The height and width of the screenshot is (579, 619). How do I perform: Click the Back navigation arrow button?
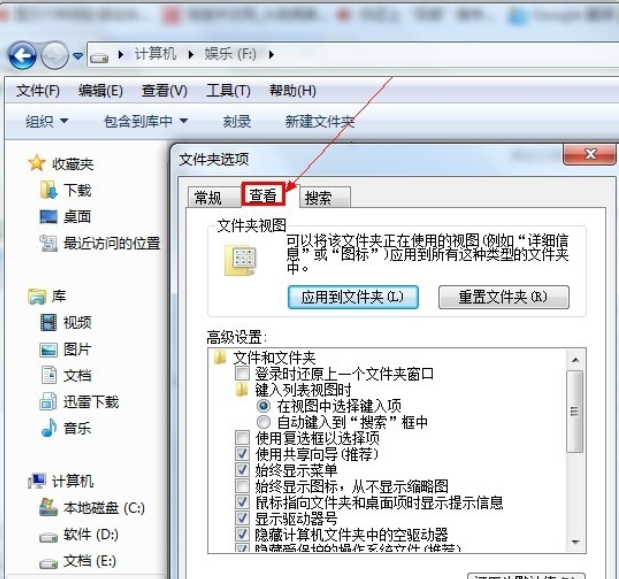22,55
